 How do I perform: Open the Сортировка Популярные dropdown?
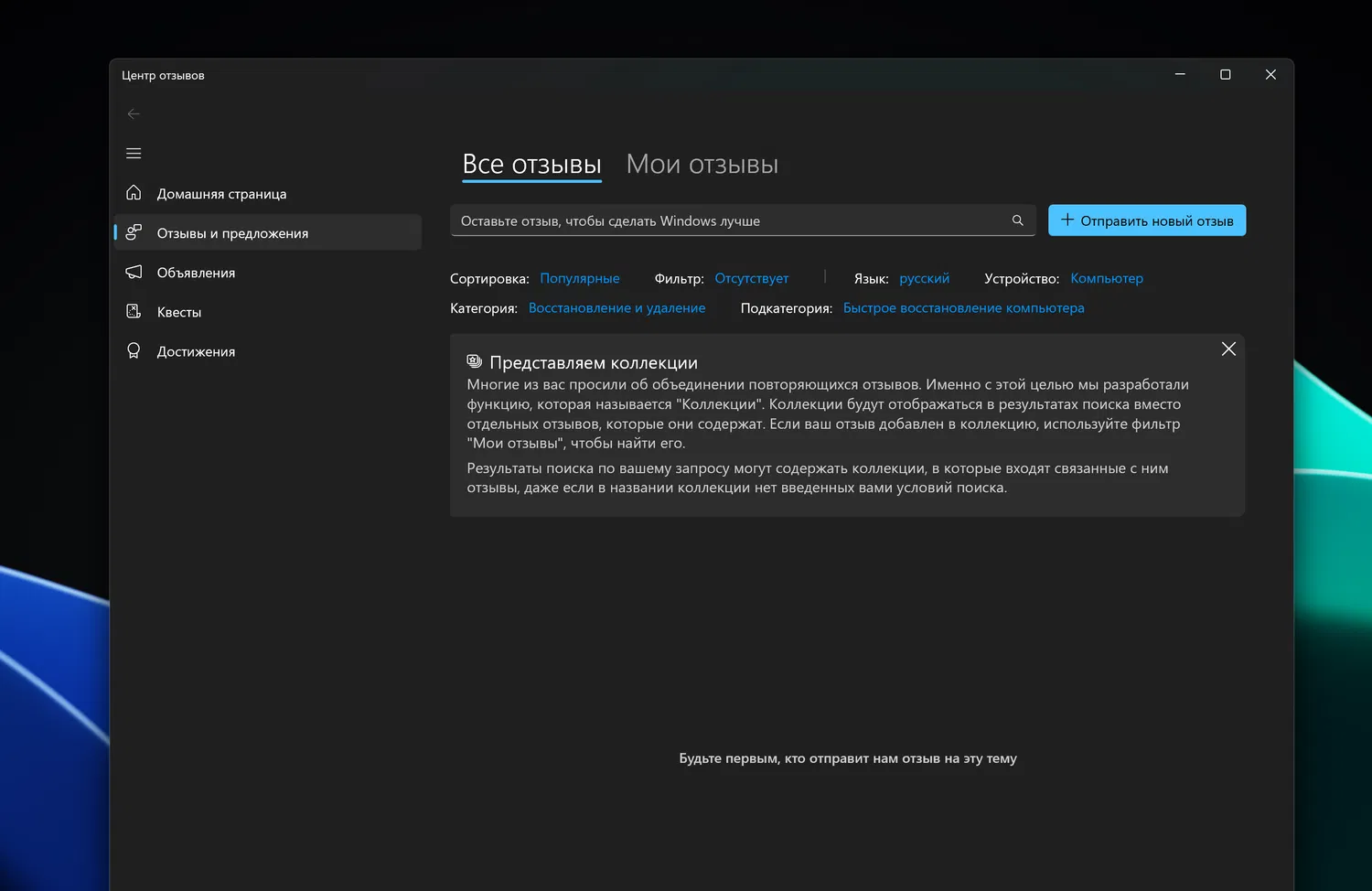580,278
